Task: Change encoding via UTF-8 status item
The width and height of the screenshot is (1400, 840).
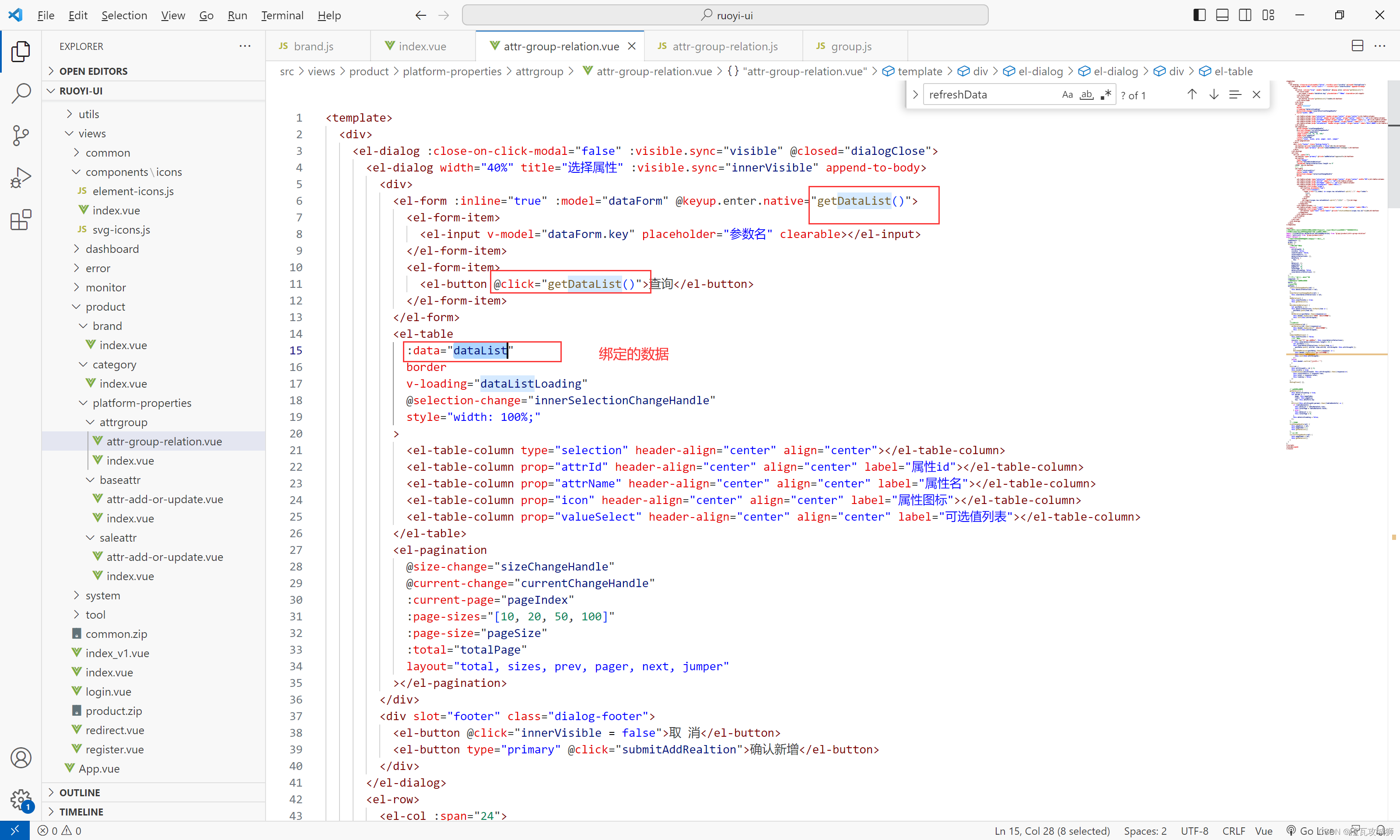Action: tap(1194, 830)
